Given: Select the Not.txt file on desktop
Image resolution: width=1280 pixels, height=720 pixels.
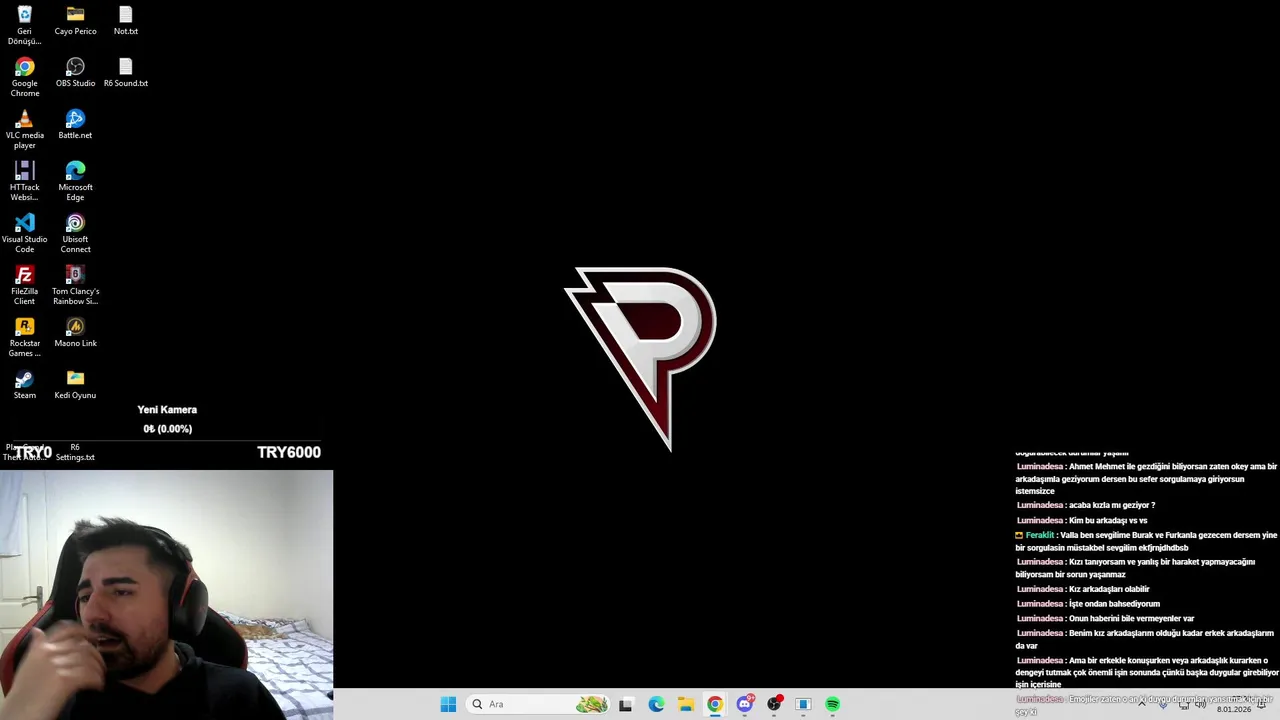Looking at the screenshot, I should pyautogui.click(x=125, y=20).
